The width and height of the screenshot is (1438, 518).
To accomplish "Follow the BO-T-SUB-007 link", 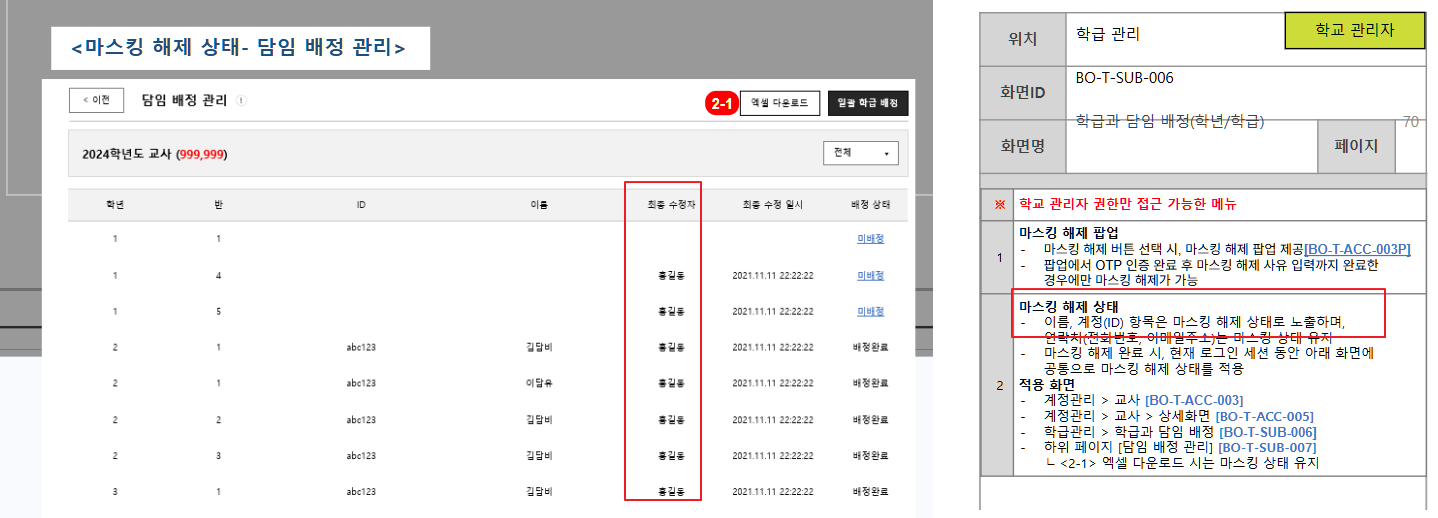I will tap(1266, 447).
